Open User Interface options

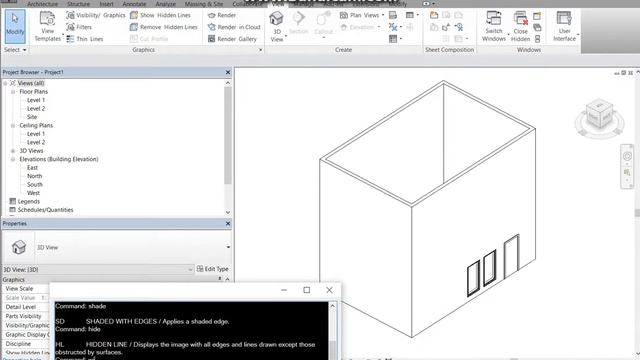pos(564,27)
